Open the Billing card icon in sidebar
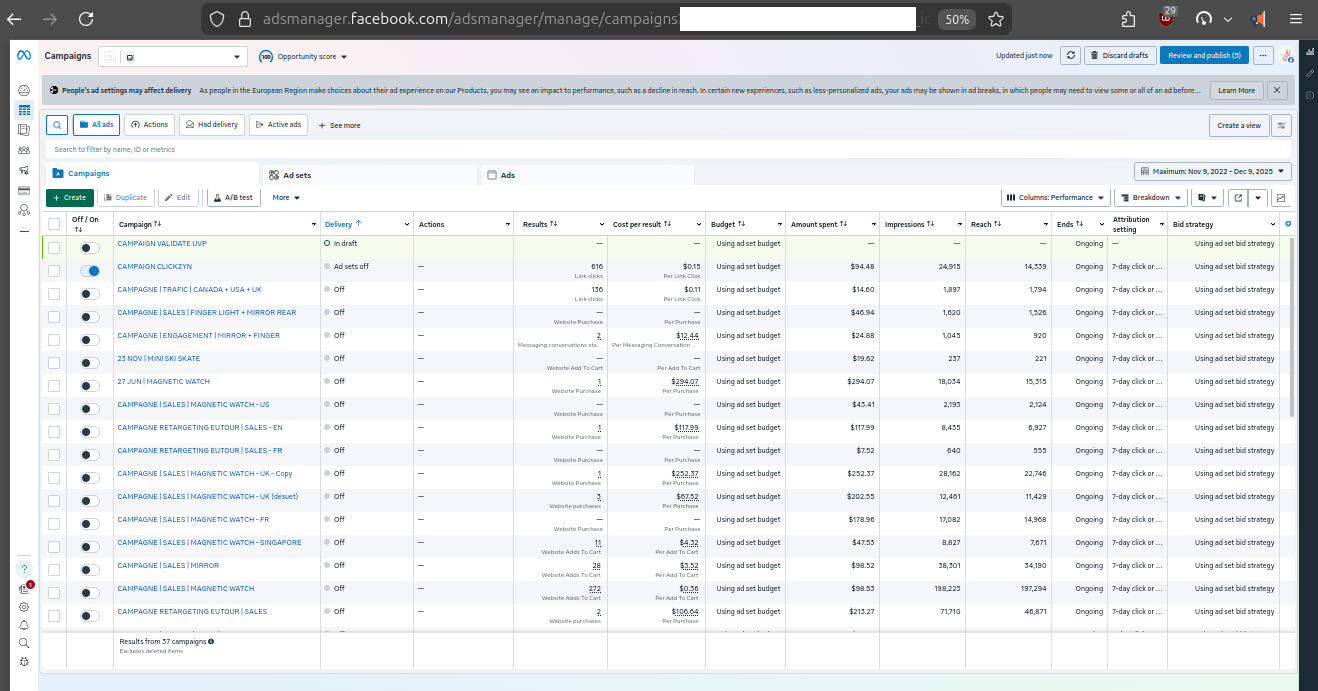The height and width of the screenshot is (691, 1318). 24,190
